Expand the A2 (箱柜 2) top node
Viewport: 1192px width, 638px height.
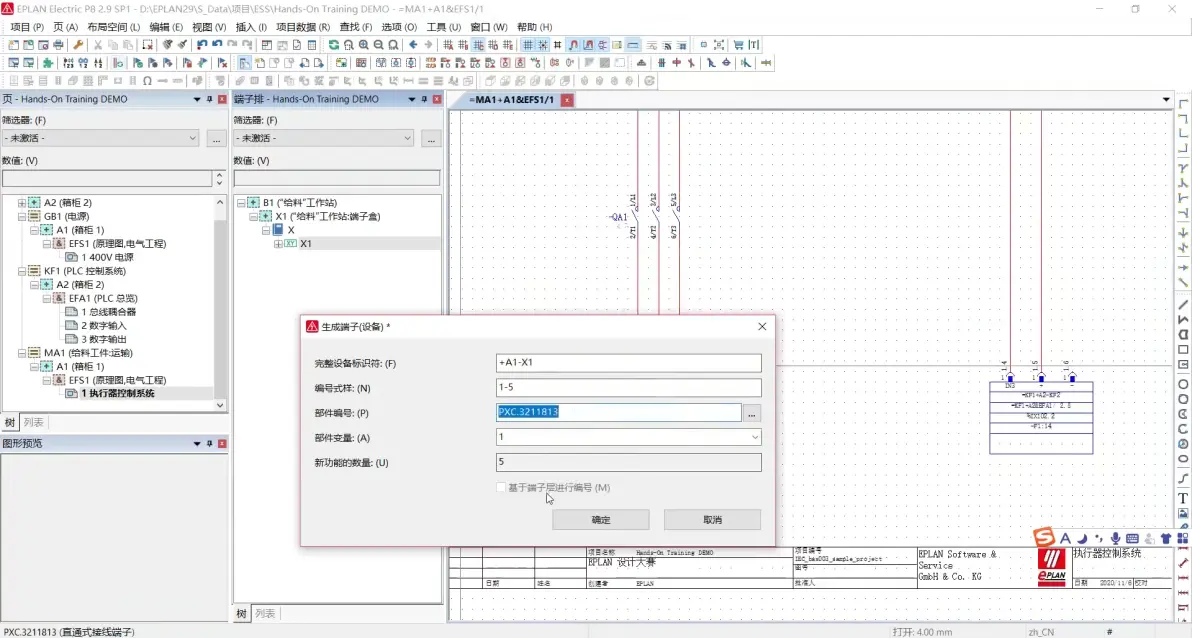(x=22, y=202)
